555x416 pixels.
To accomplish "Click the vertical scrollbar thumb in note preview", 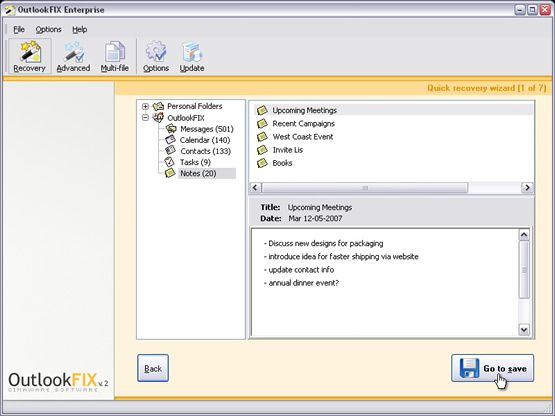I will pos(524,269).
